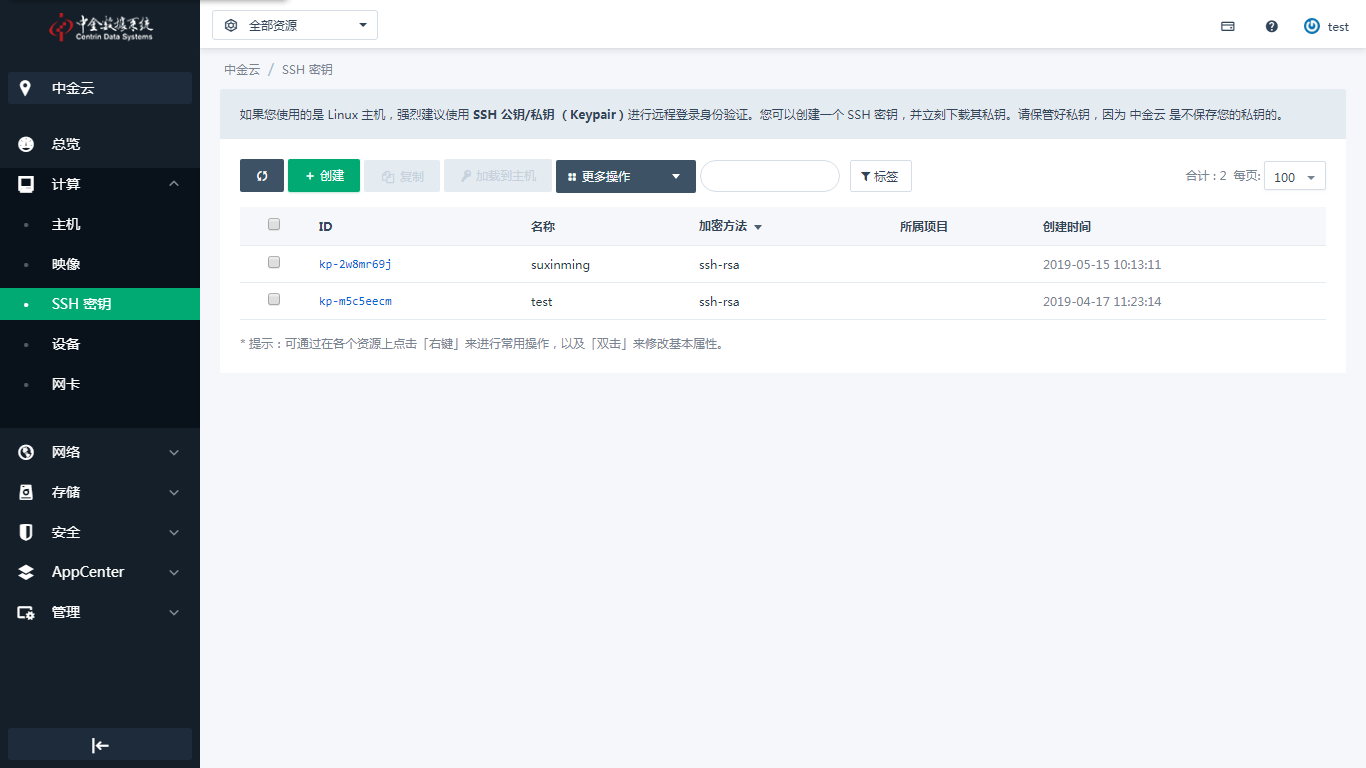Click the name cell suxinming
Viewport: 1366px width, 768px height.
tap(560, 265)
